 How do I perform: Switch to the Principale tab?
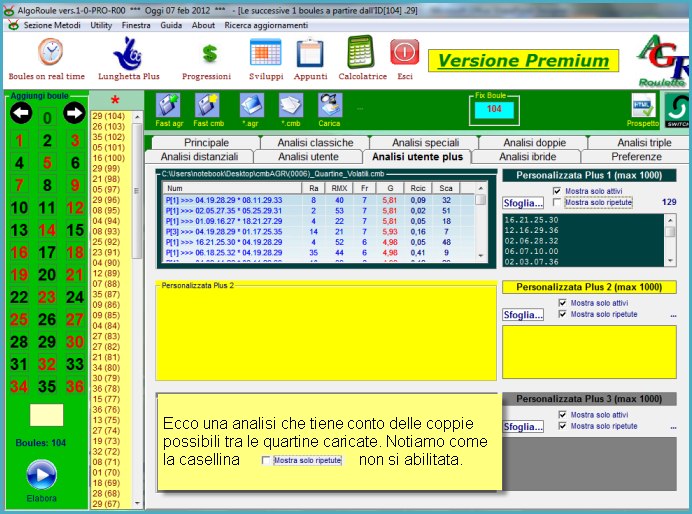pyautogui.click(x=206, y=143)
